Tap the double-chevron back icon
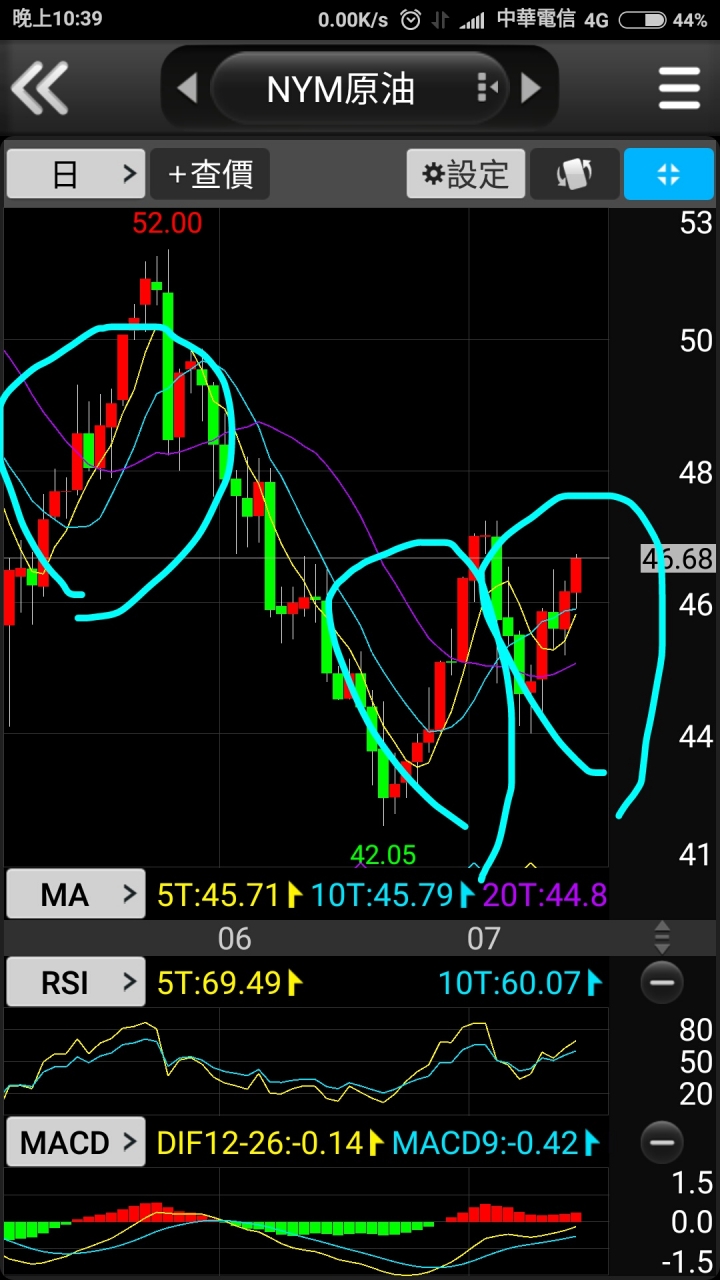 (40, 88)
